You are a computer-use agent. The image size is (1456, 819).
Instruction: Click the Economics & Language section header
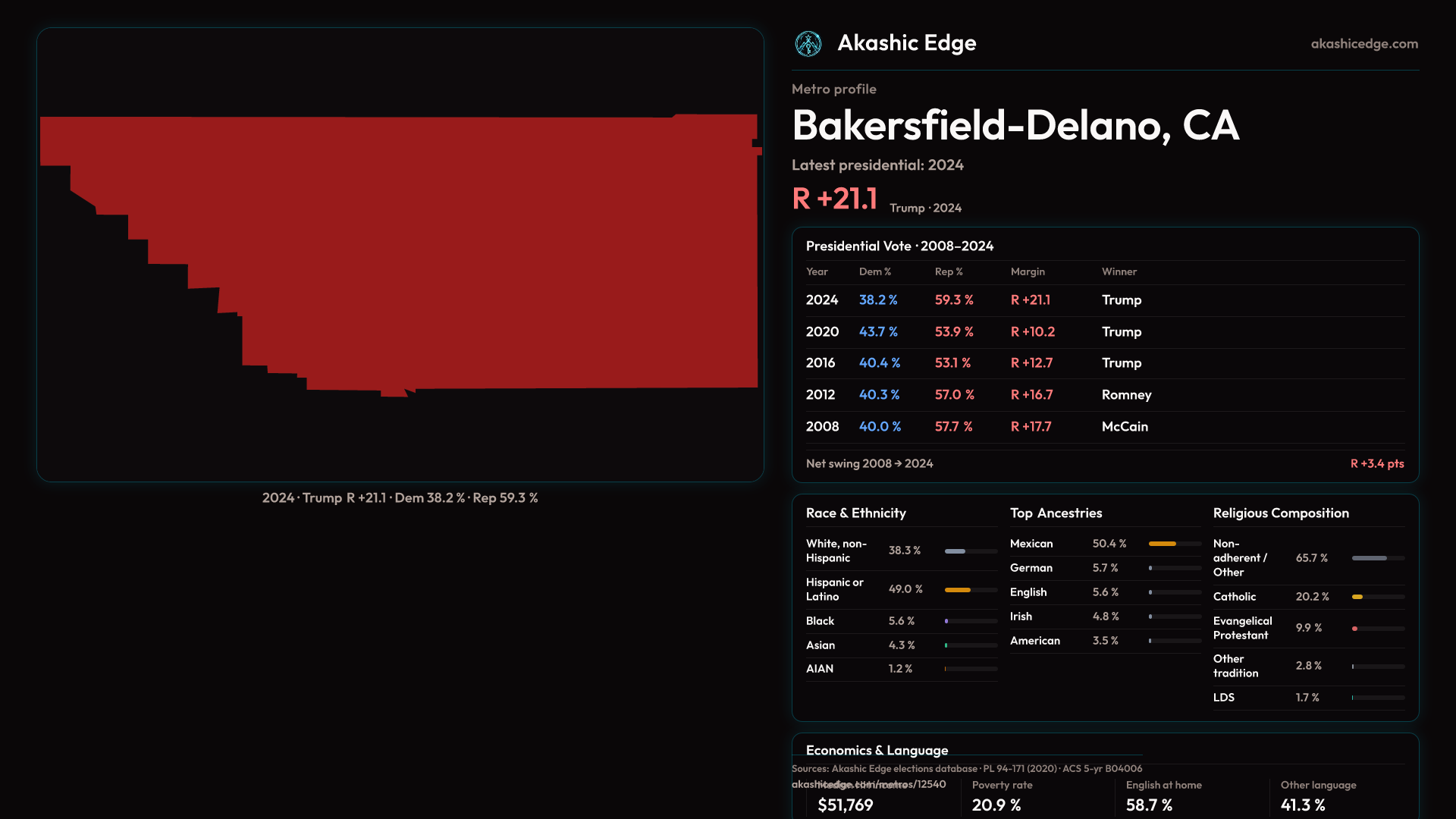[x=877, y=750]
